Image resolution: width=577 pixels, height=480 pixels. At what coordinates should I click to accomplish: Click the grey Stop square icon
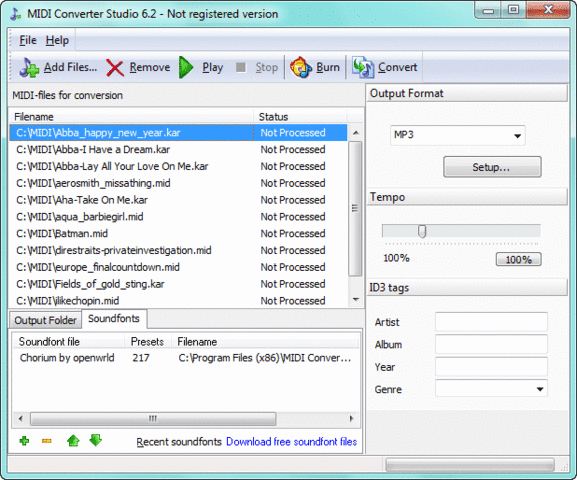pyautogui.click(x=241, y=67)
